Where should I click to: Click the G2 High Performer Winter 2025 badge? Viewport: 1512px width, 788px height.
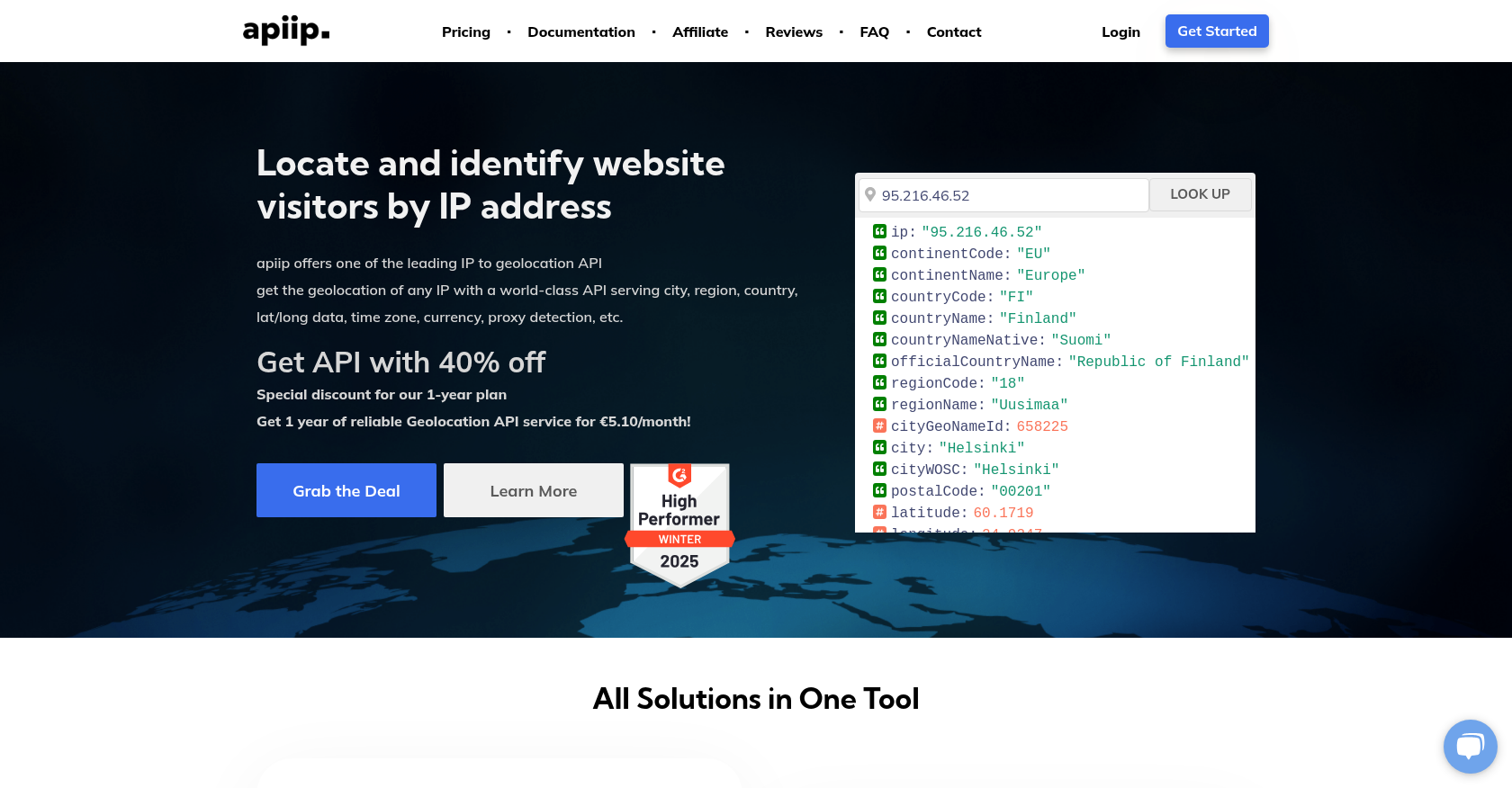pos(679,525)
